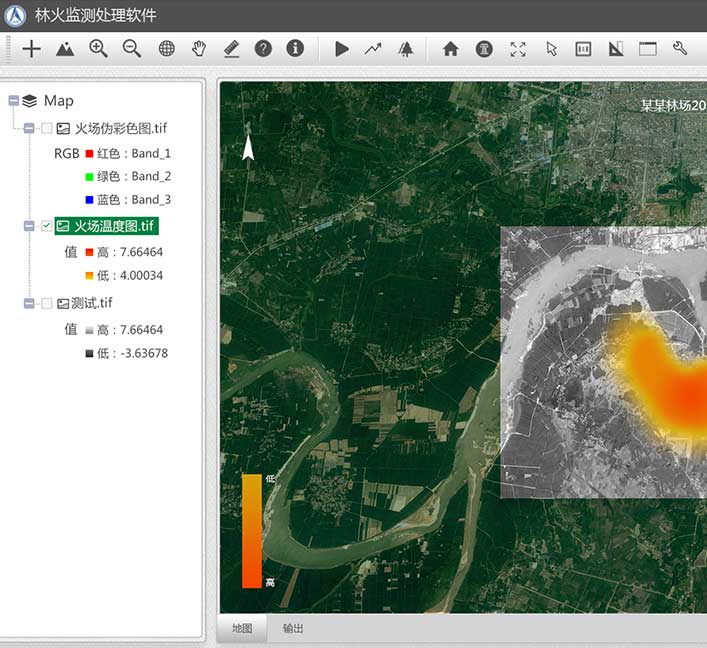Select the 测试.tif layer name
This screenshot has height=648, width=707.
coord(92,303)
